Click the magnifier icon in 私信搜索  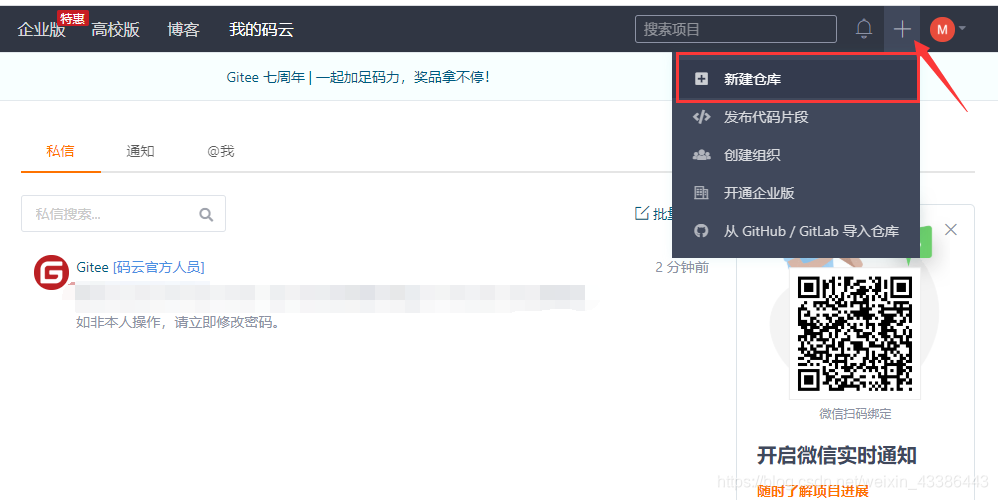click(206, 214)
